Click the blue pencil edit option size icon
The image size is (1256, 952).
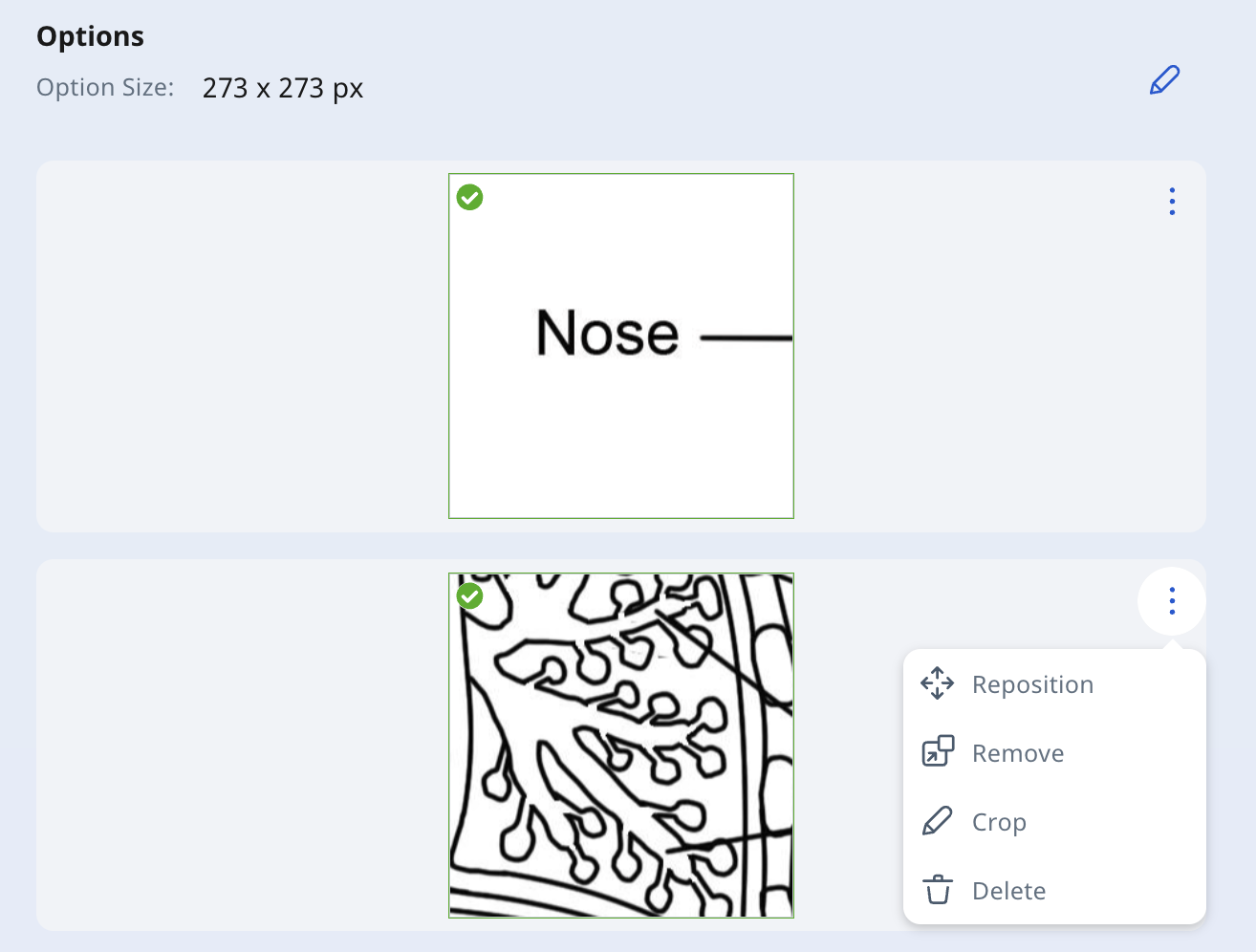(x=1164, y=80)
